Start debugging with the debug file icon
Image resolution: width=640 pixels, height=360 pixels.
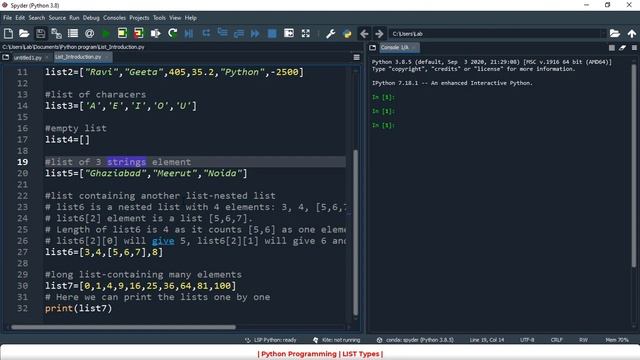pyautogui.click(x=189, y=33)
